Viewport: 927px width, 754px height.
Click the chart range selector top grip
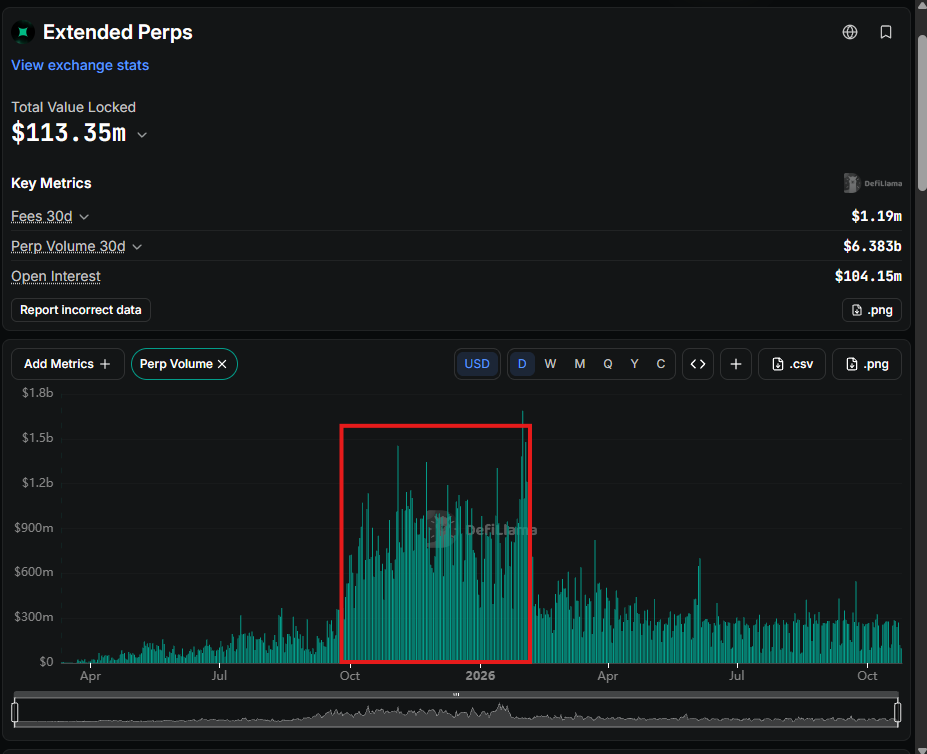(456, 694)
